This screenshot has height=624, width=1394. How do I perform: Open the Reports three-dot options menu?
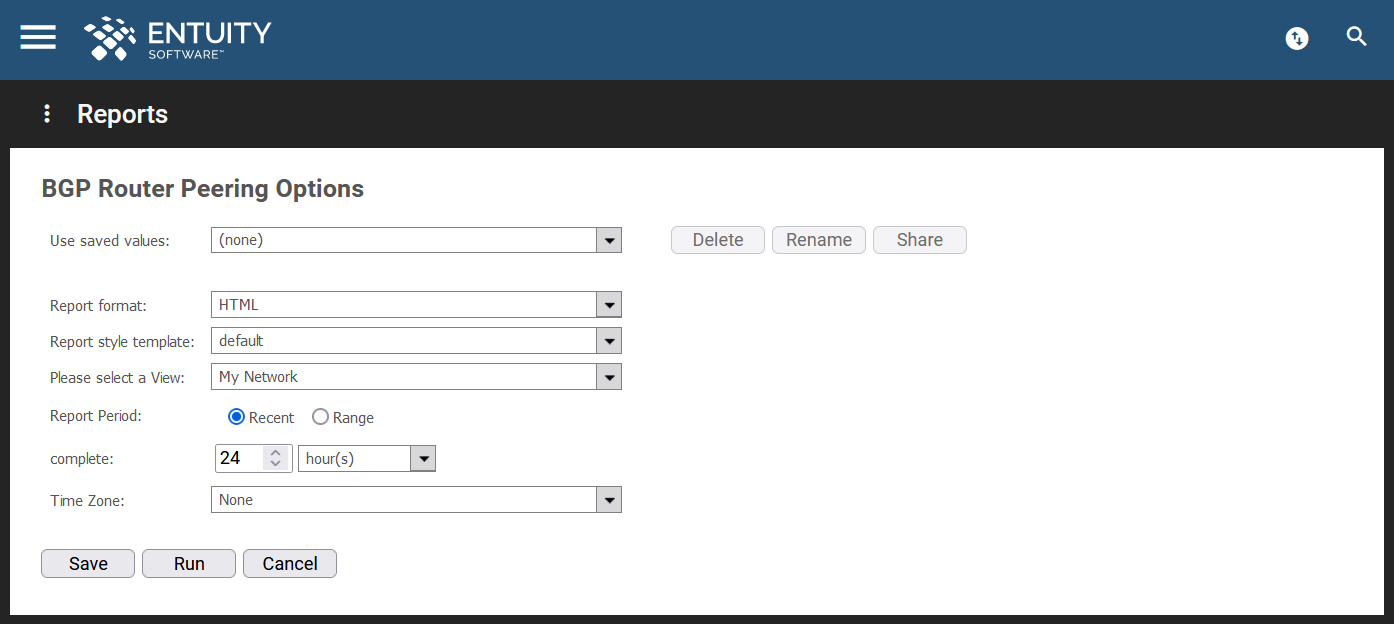(46, 114)
